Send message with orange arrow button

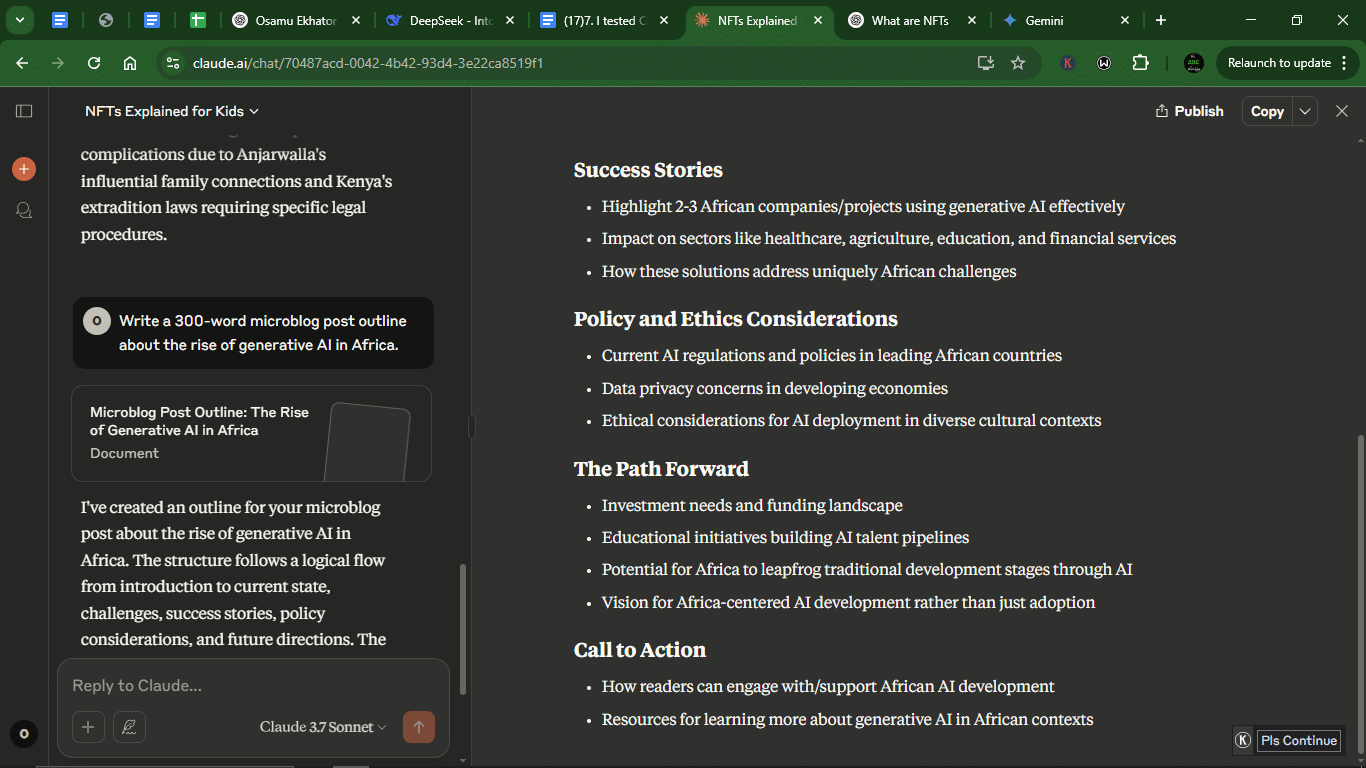[x=419, y=727]
